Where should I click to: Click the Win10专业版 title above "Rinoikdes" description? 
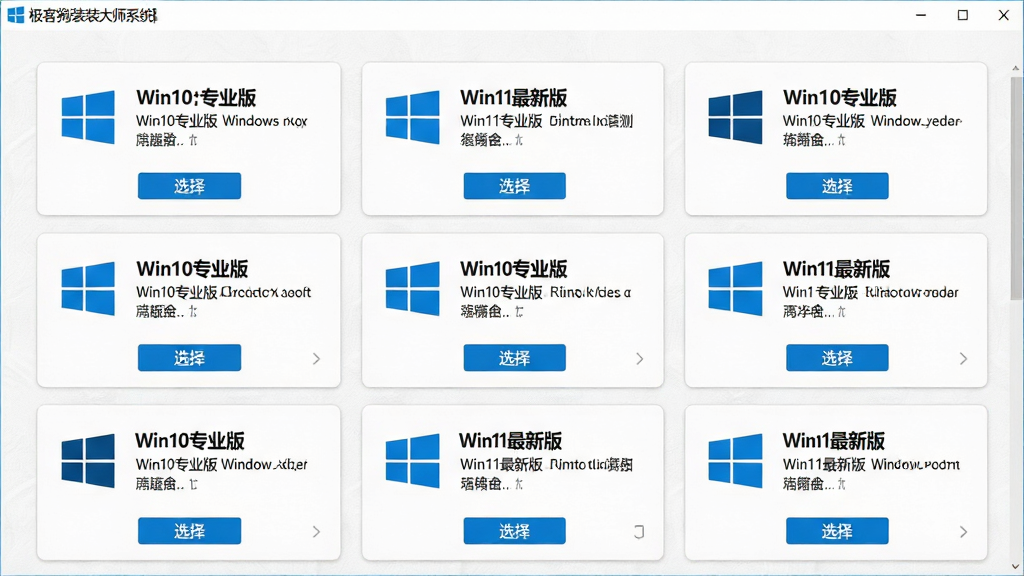513,269
